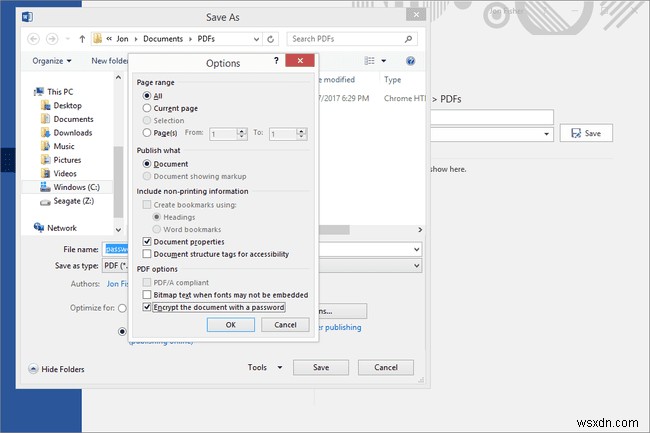
Task: Click the Type column header
Action: (x=392, y=80)
